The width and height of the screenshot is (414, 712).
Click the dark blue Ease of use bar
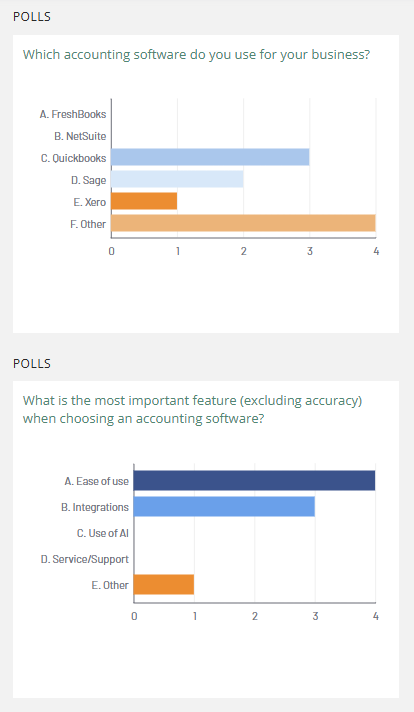254,480
